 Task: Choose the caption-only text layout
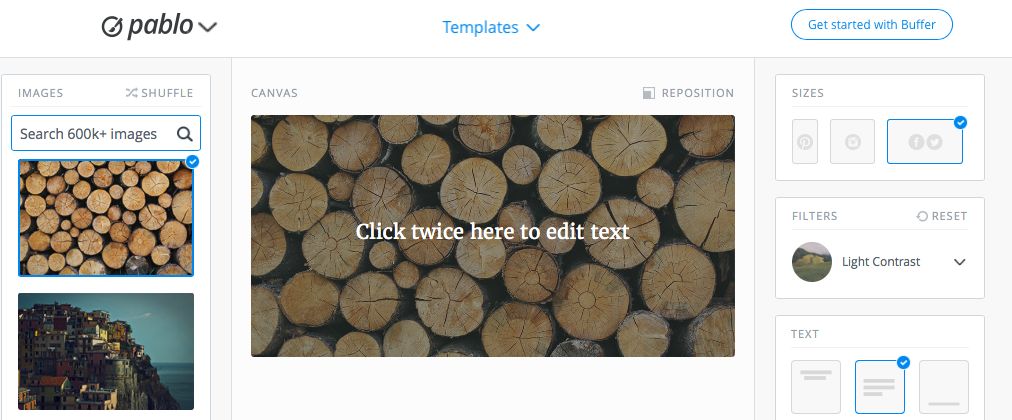point(944,386)
